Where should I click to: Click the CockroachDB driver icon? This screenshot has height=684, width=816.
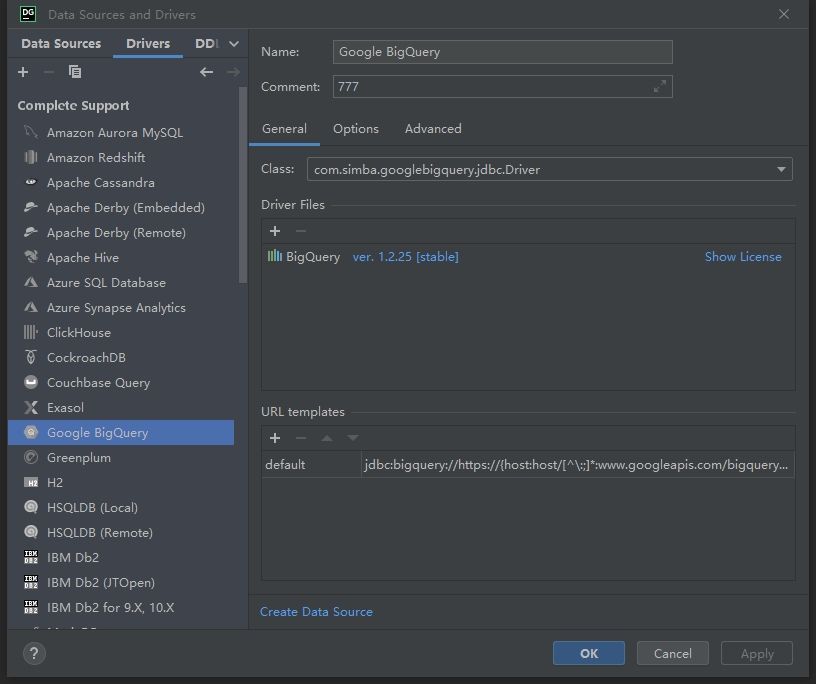coord(31,357)
